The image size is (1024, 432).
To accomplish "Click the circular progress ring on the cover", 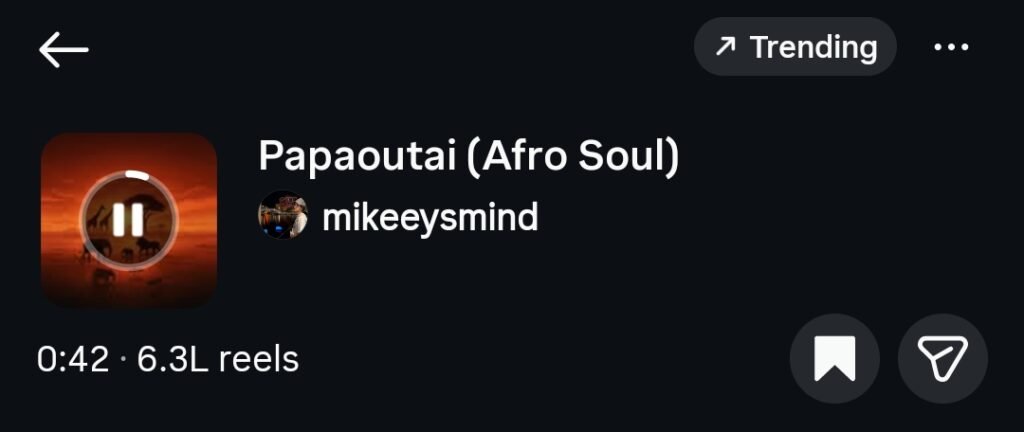I will coord(141,175).
